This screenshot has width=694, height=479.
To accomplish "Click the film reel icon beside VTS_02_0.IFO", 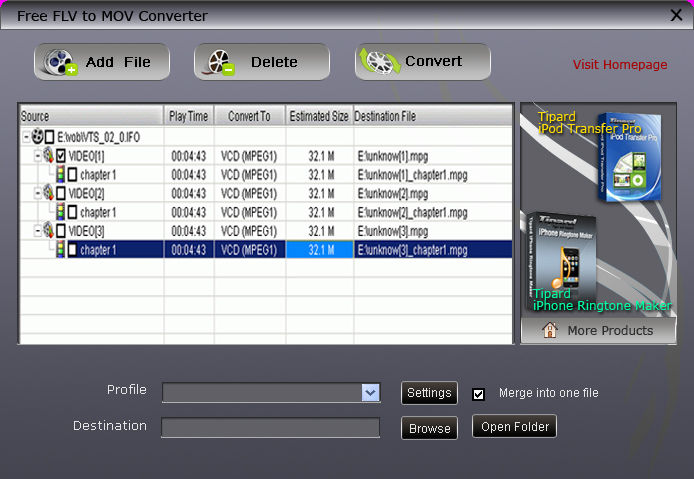I will [38, 136].
